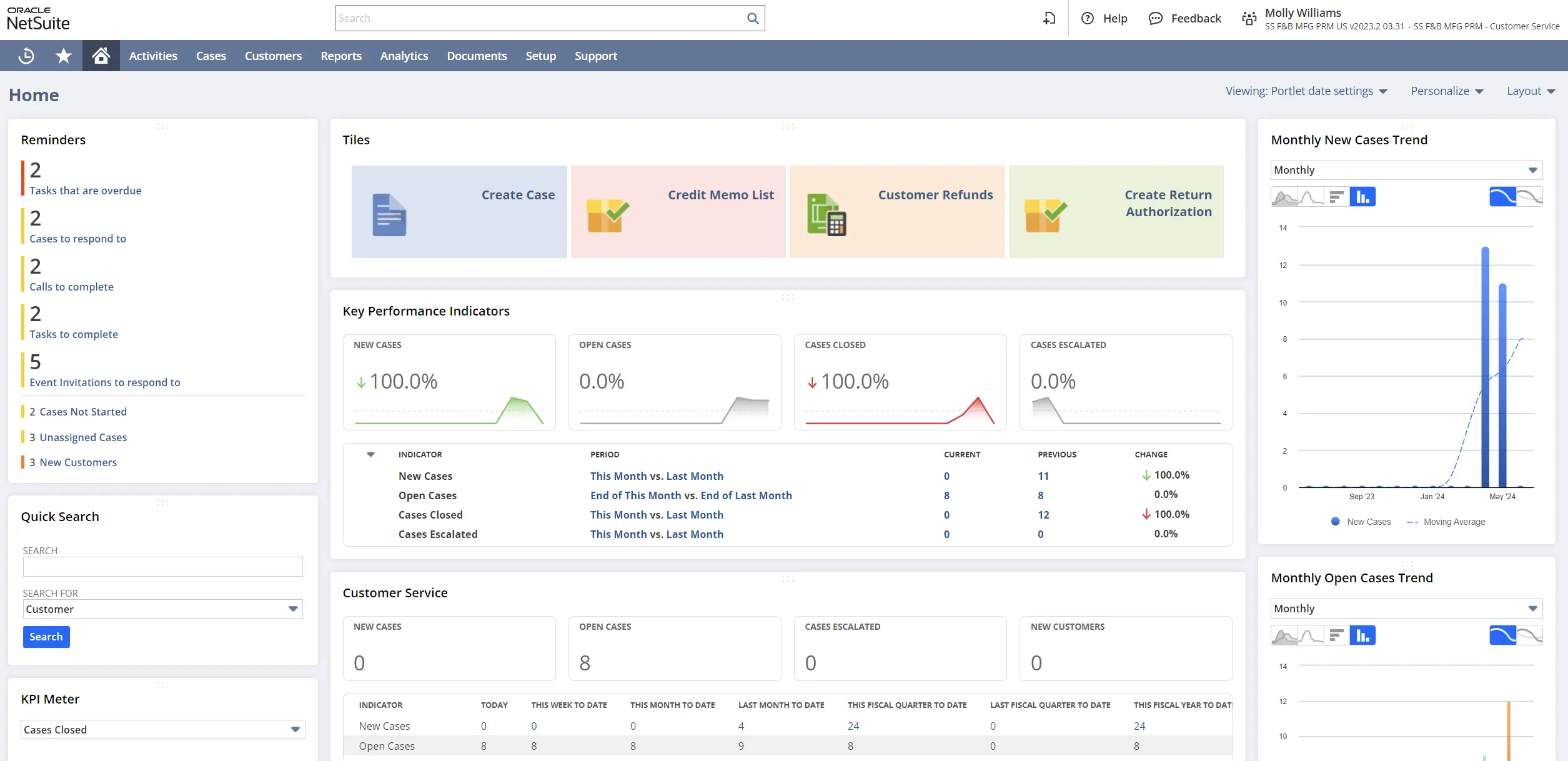The image size is (1568, 761).
Task: Click the Create Case blue tile
Action: [x=459, y=212]
